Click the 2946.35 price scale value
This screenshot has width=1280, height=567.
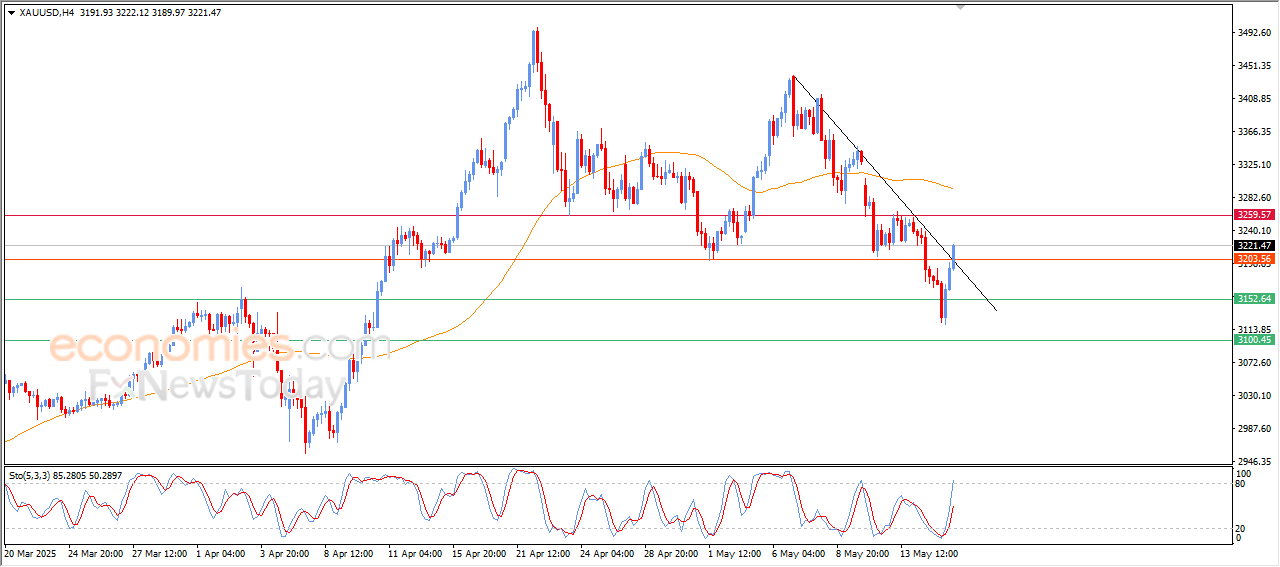coord(1253,462)
